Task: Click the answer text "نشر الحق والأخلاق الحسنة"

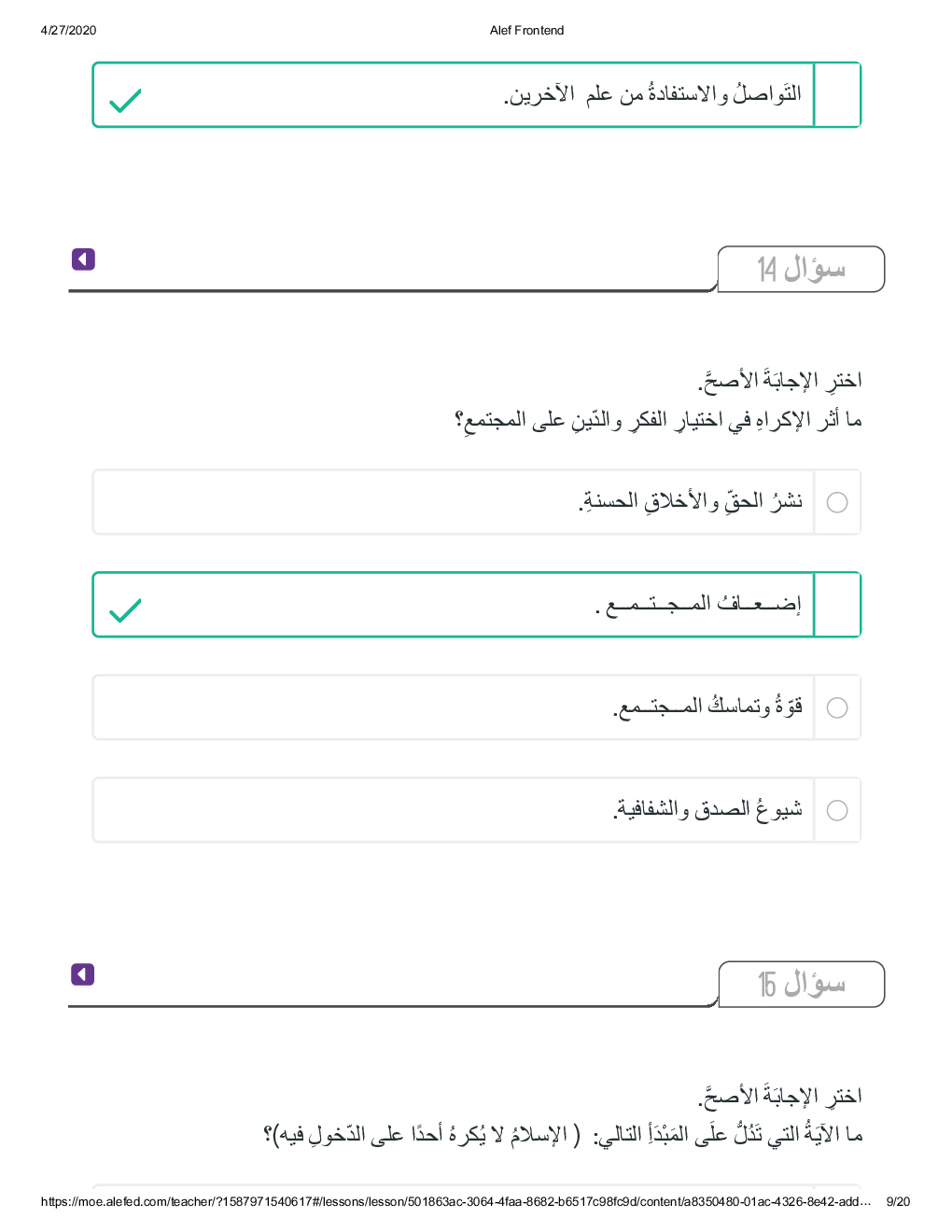Action: (691, 502)
